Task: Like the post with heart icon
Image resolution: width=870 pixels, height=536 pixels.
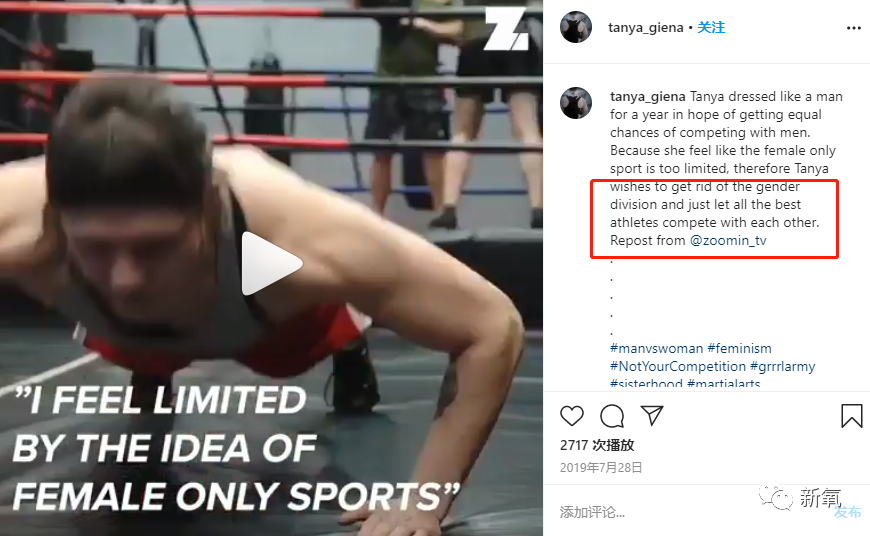Action: [571, 416]
